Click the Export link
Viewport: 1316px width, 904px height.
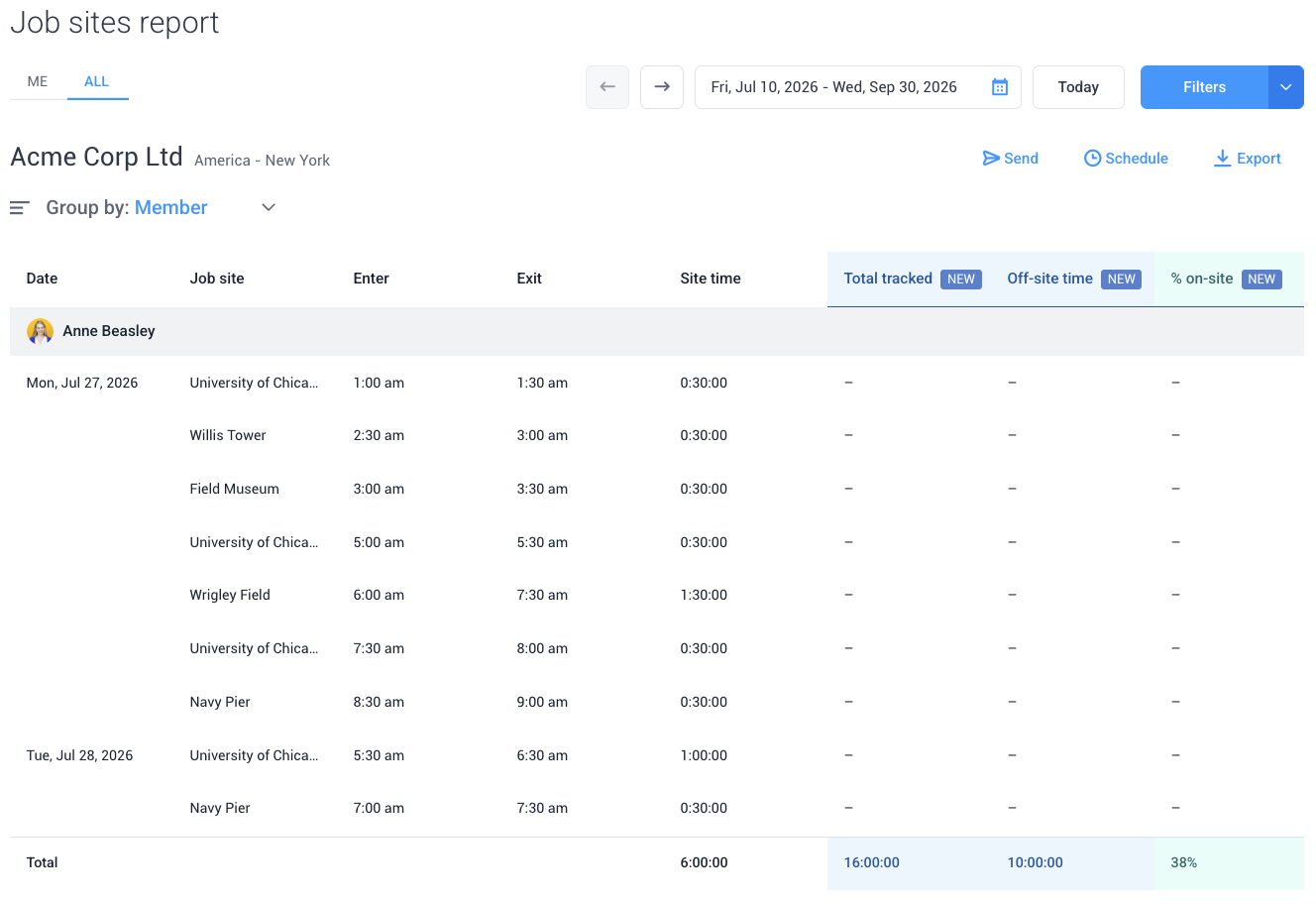[x=1248, y=159]
